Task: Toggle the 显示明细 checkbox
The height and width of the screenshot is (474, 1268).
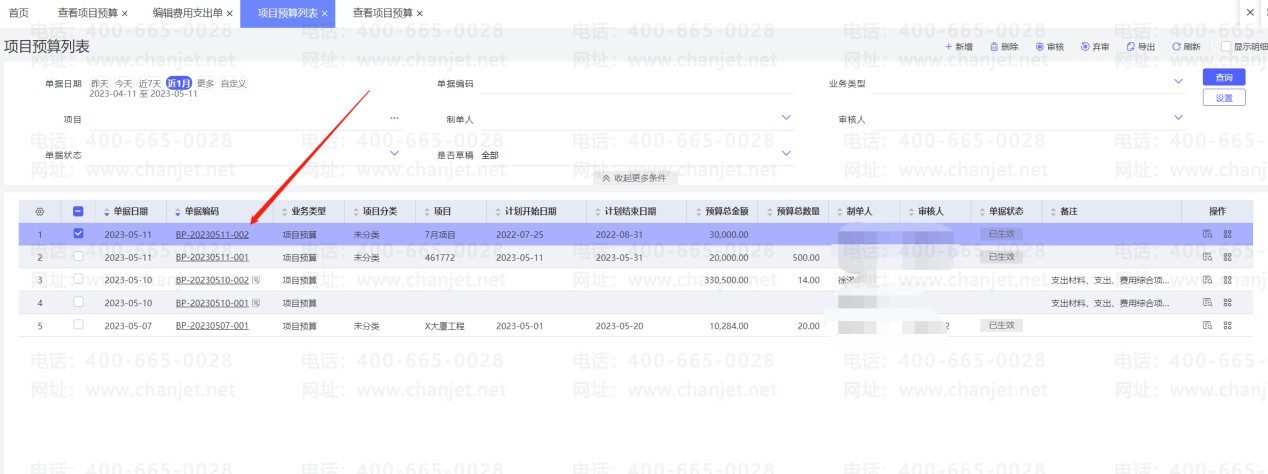Action: (1225, 47)
